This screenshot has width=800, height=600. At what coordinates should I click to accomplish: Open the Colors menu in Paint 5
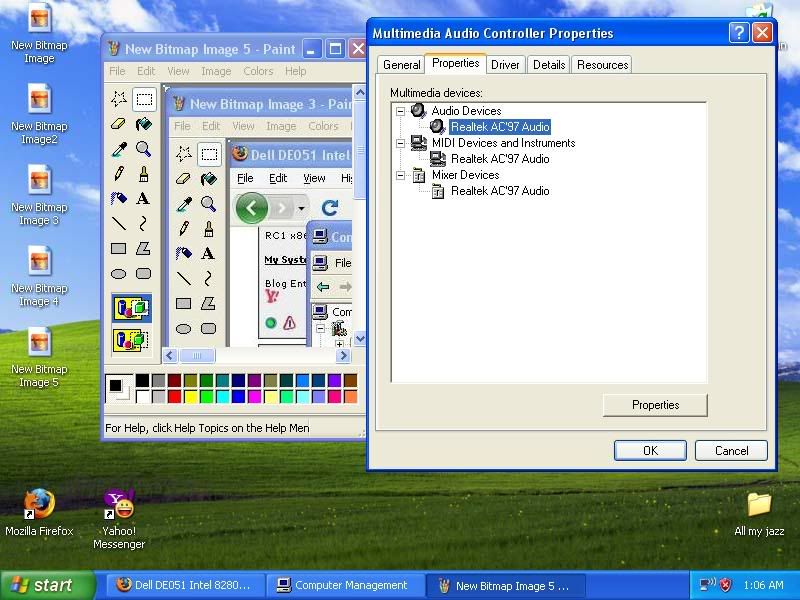pyautogui.click(x=258, y=71)
